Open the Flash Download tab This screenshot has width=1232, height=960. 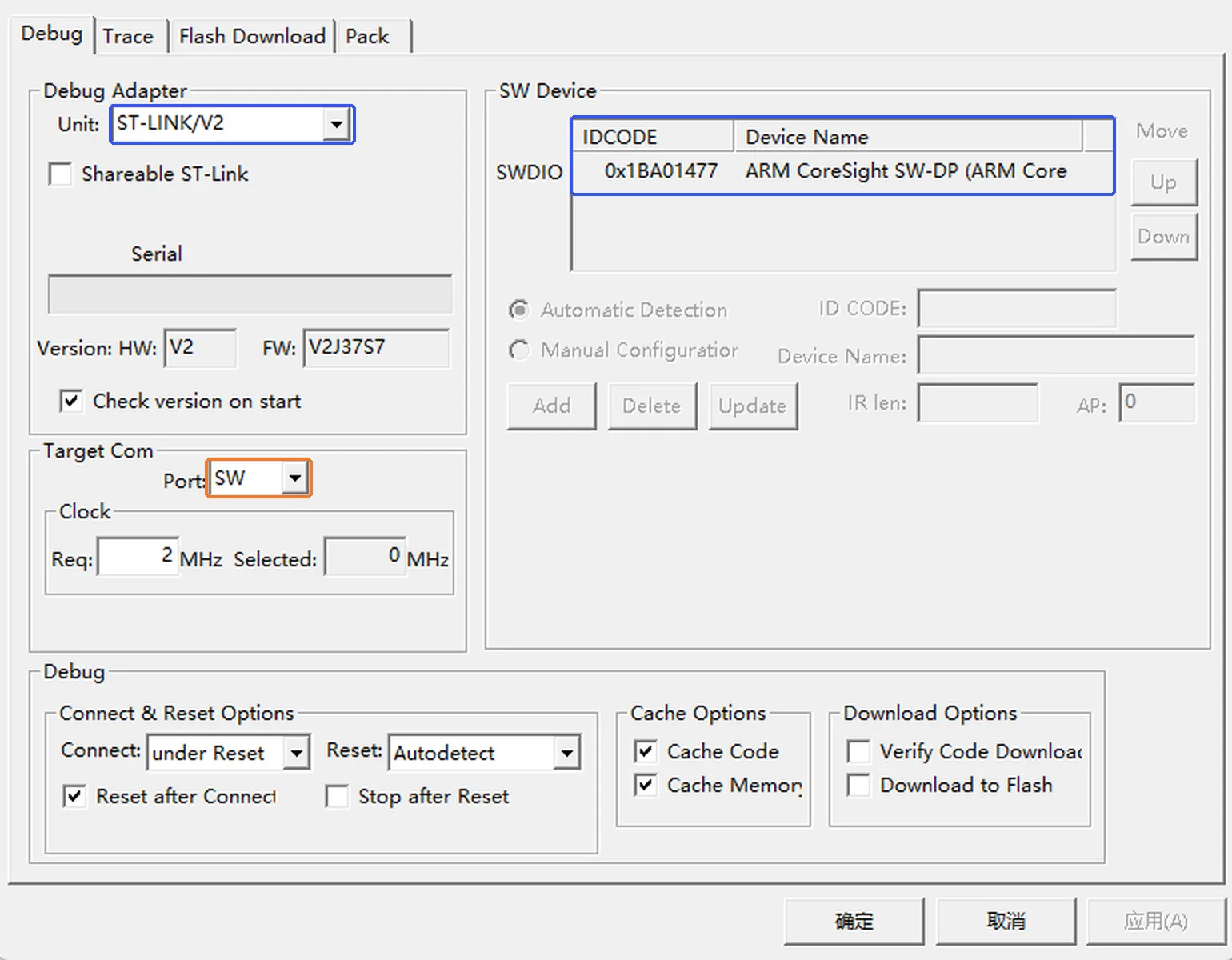252,37
